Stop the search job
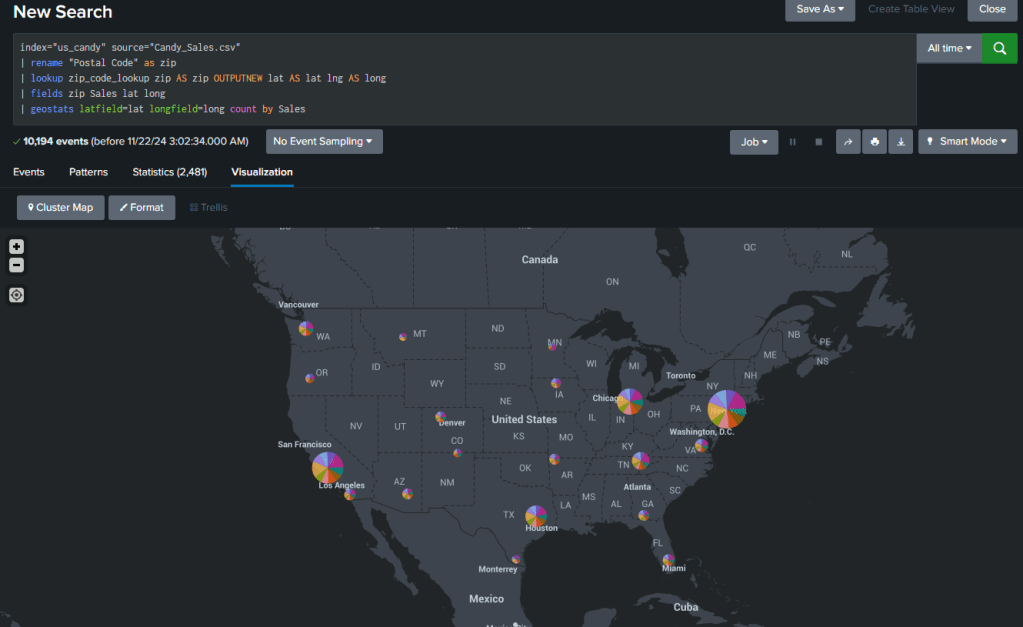Image resolution: width=1023 pixels, height=627 pixels. [x=818, y=142]
